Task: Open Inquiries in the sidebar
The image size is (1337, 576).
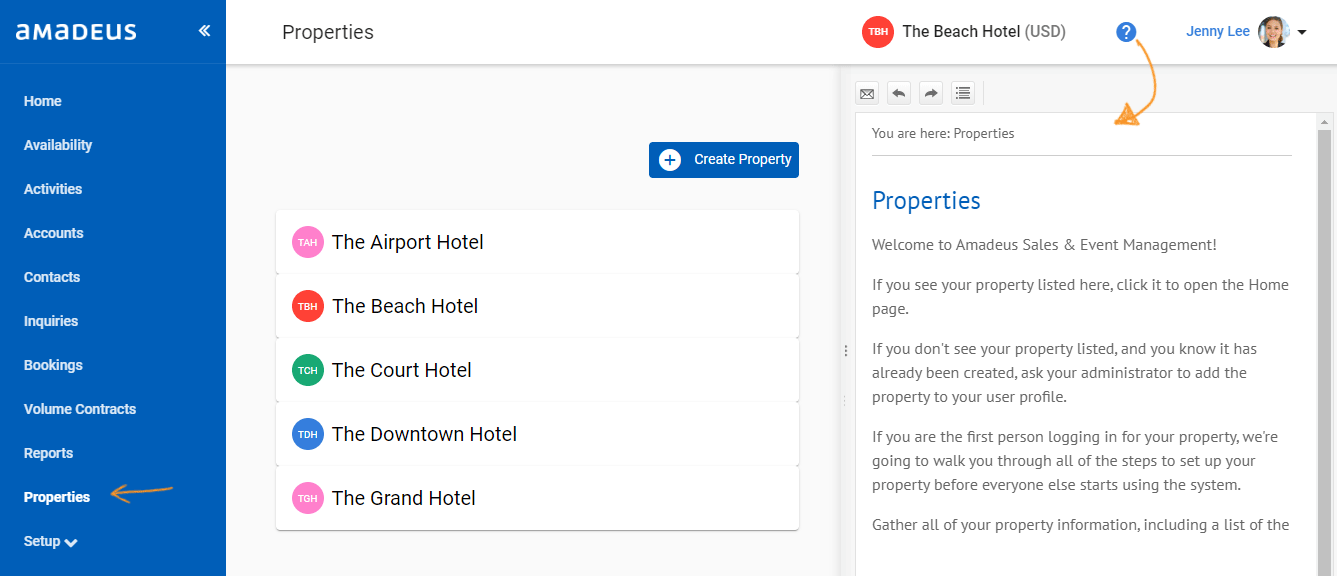Action: click(x=51, y=321)
